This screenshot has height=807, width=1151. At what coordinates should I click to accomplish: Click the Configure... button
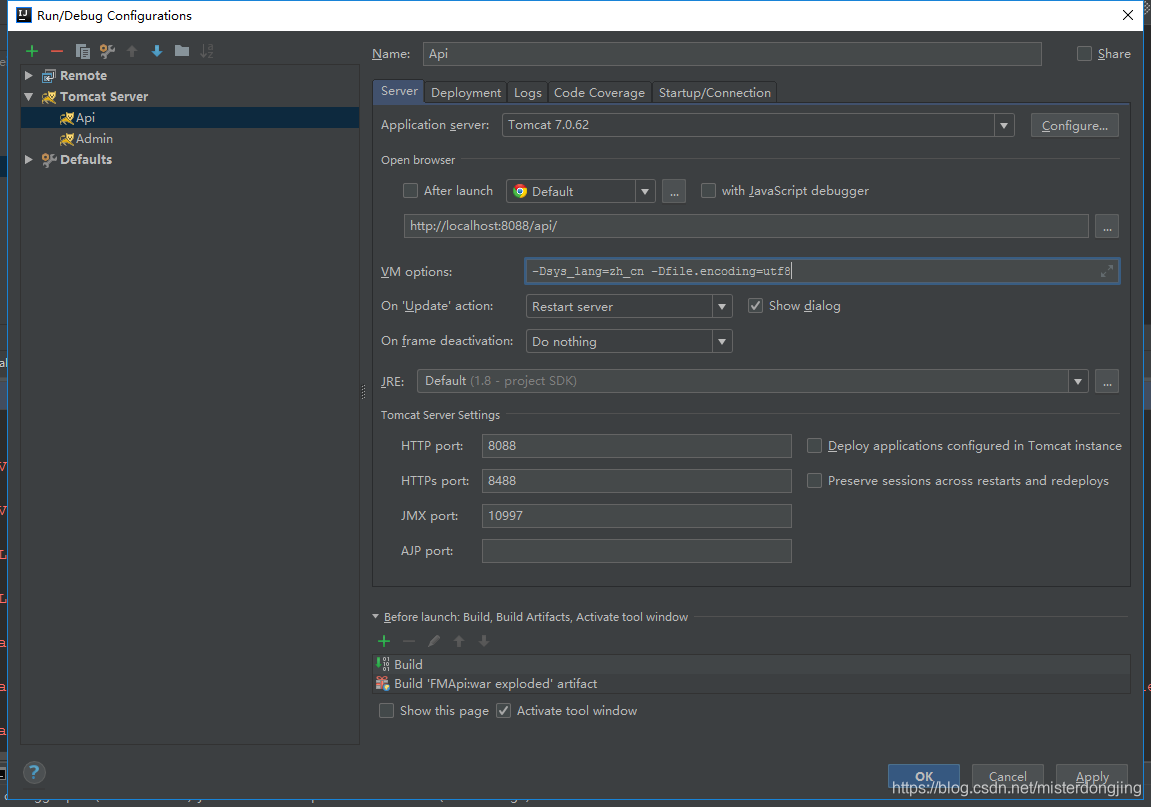pyautogui.click(x=1075, y=126)
